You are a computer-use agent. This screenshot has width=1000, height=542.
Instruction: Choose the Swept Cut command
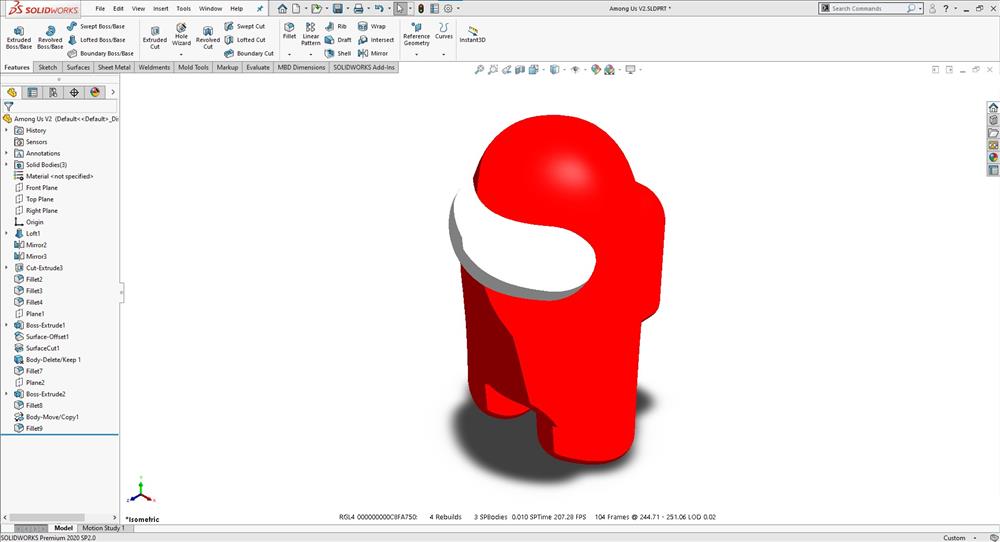245,26
